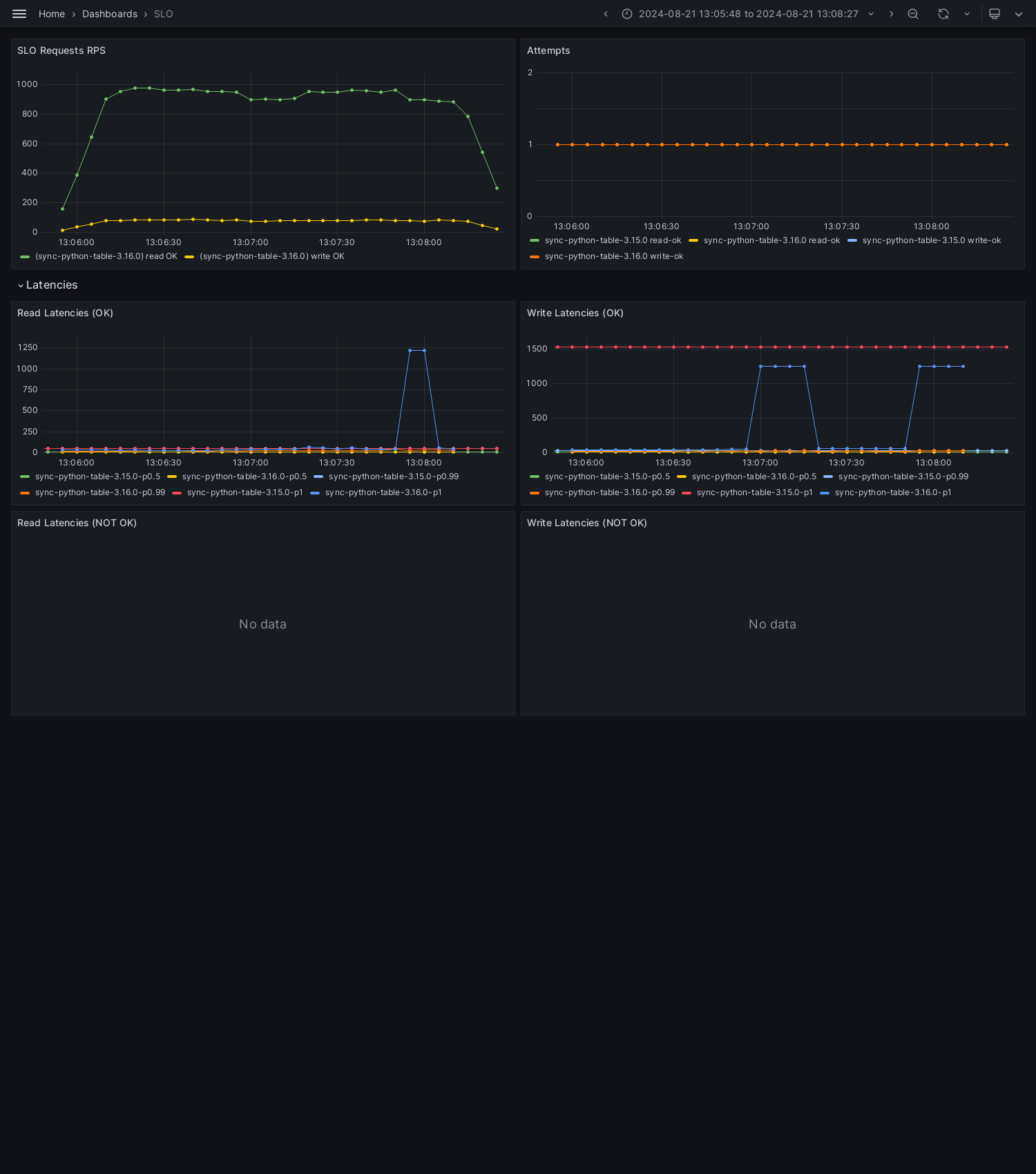Open Dashboards breadcrumb link
The width and height of the screenshot is (1036, 1174).
click(x=110, y=14)
